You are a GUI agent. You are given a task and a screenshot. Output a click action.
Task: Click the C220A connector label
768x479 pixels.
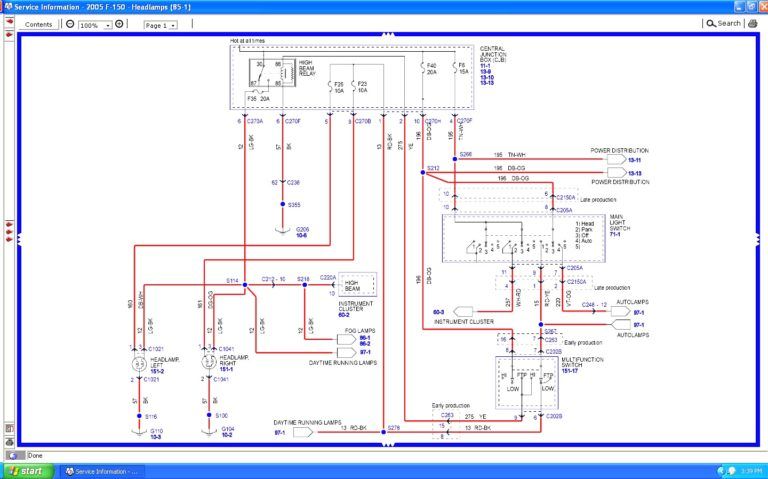[x=328, y=278]
